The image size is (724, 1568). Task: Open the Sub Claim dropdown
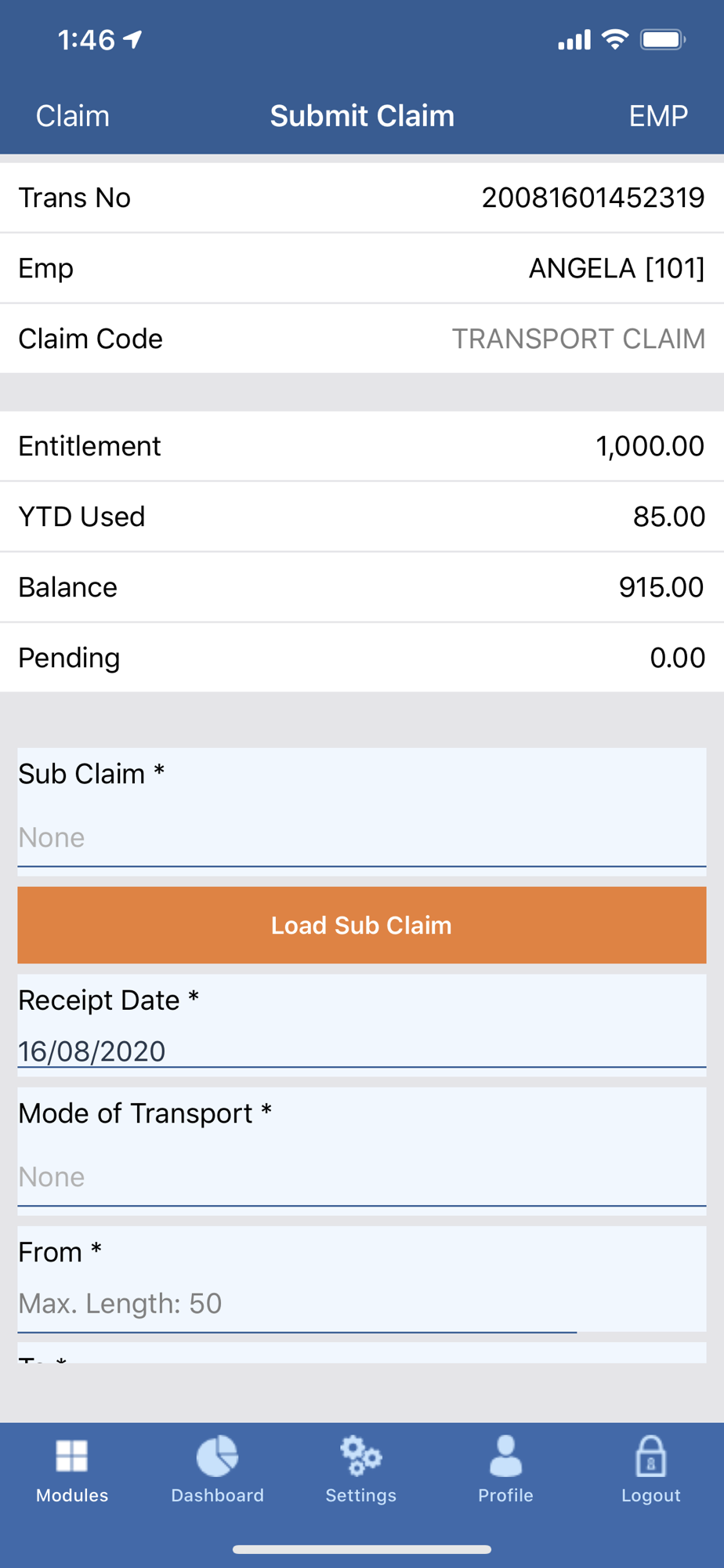point(361,837)
